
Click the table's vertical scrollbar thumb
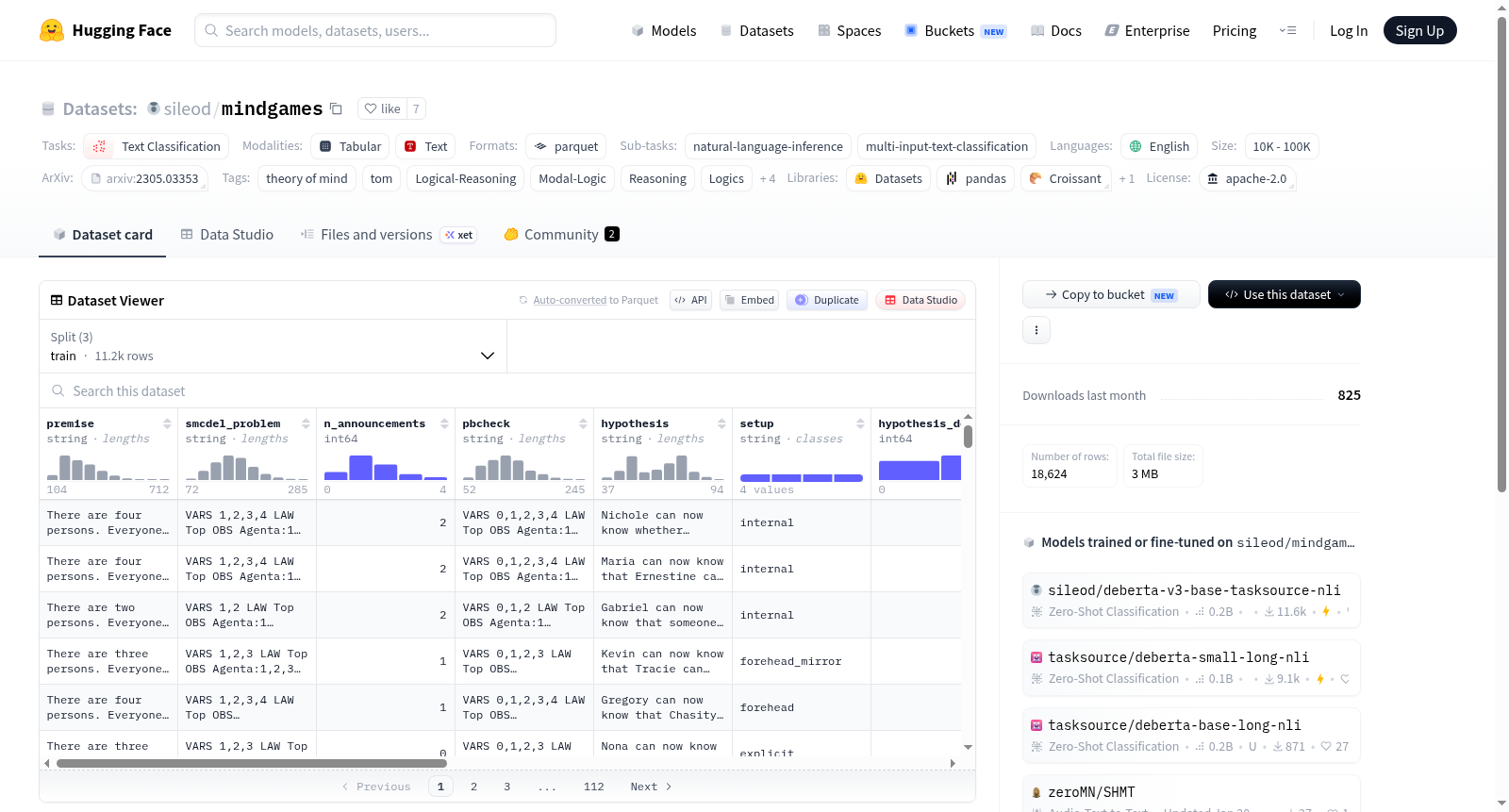point(968,437)
